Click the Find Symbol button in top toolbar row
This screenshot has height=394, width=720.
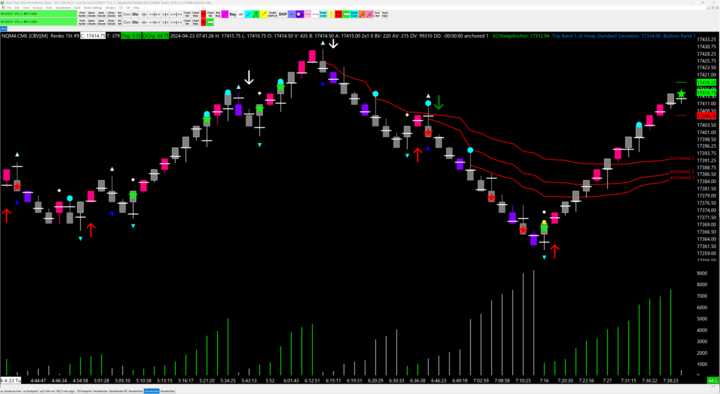click(x=82, y=14)
